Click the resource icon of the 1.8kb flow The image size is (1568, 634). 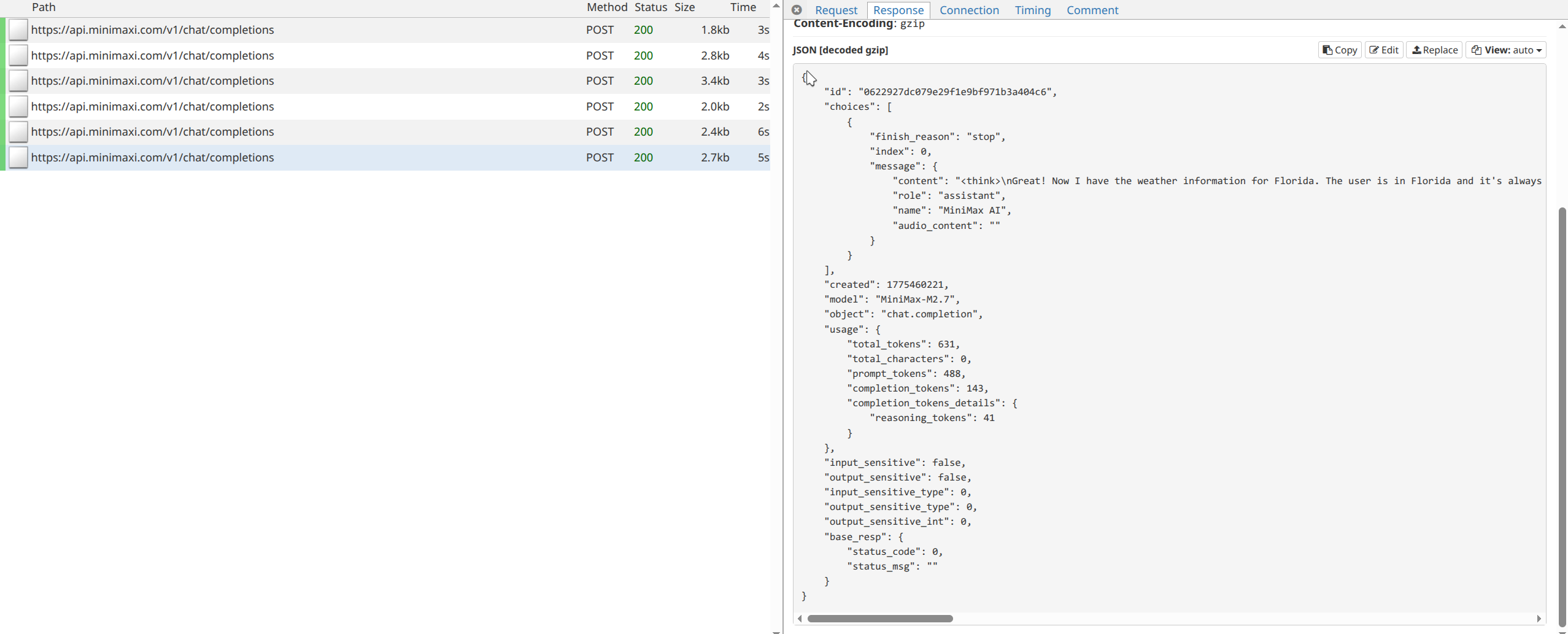click(x=18, y=30)
